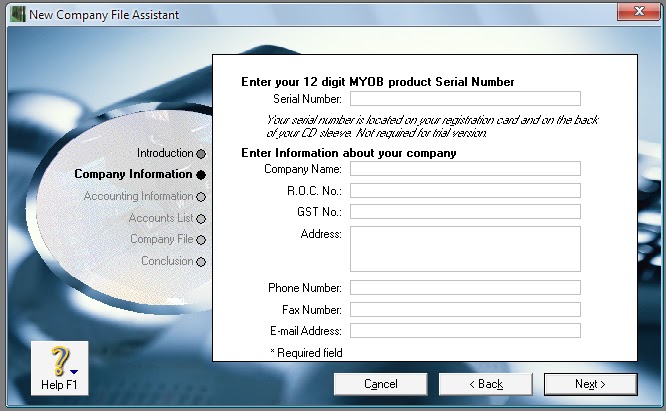The width and height of the screenshot is (666, 411).
Task: Select the Phone Number field
Action: pyautogui.click(x=465, y=287)
